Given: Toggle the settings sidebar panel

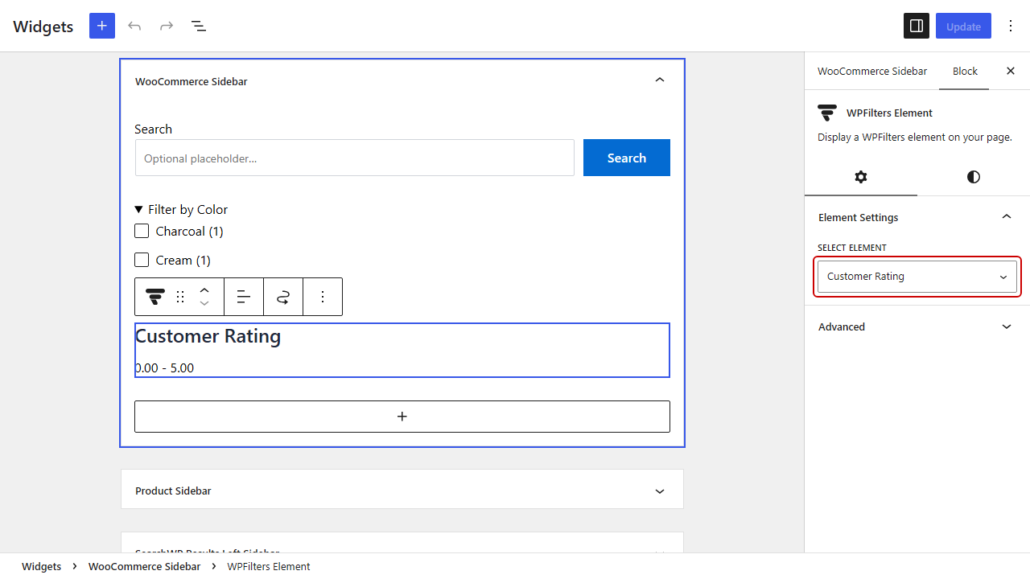Looking at the screenshot, I should 916,26.
